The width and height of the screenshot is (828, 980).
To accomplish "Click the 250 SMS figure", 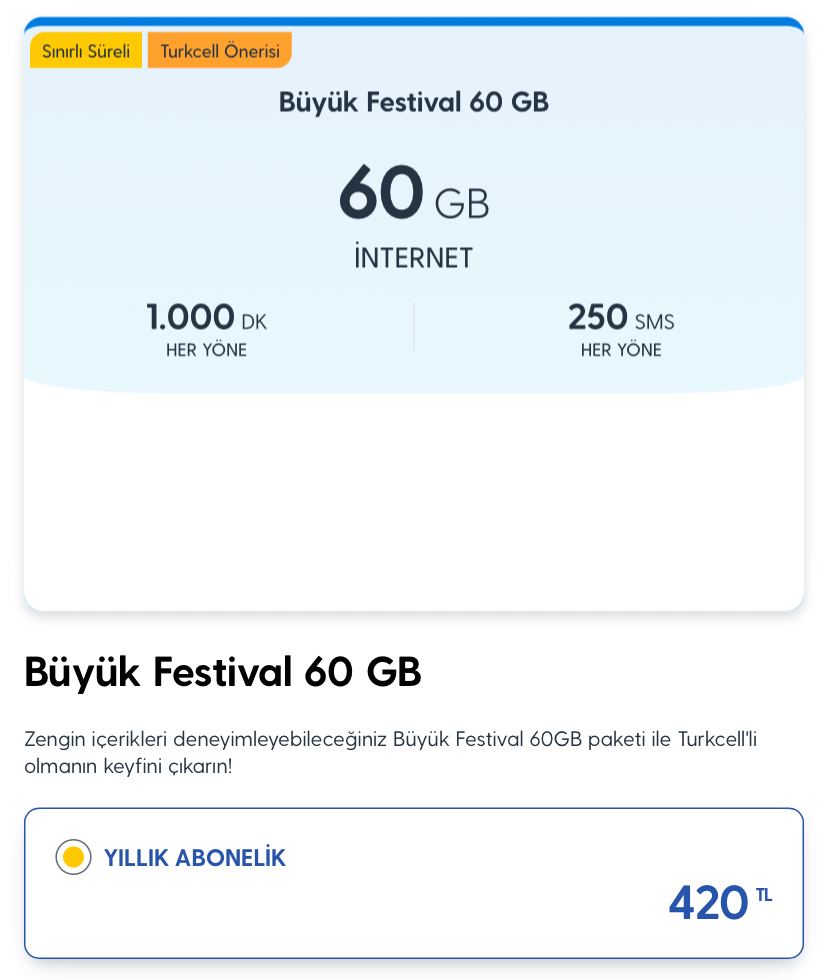I will click(621, 317).
